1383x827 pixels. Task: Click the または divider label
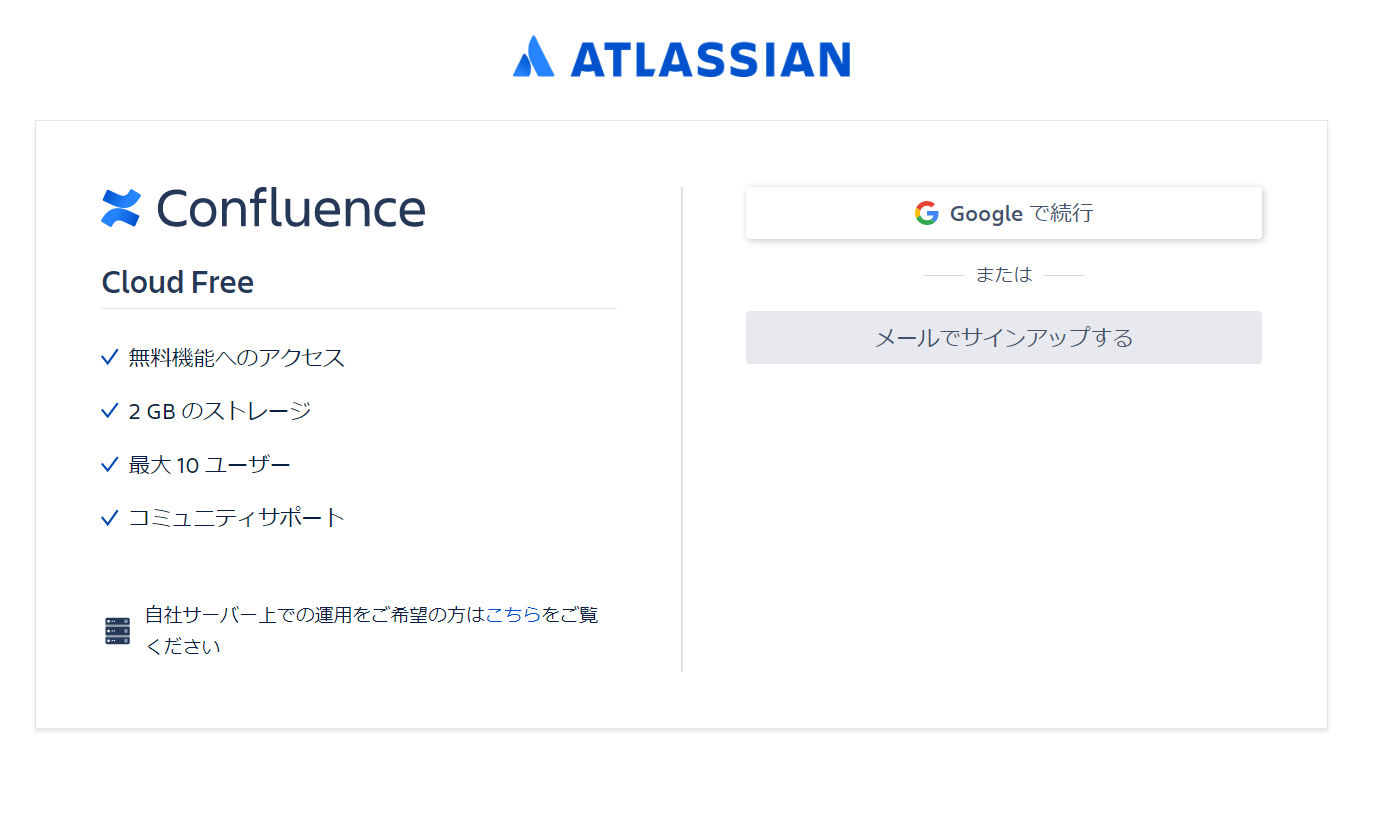(1004, 275)
